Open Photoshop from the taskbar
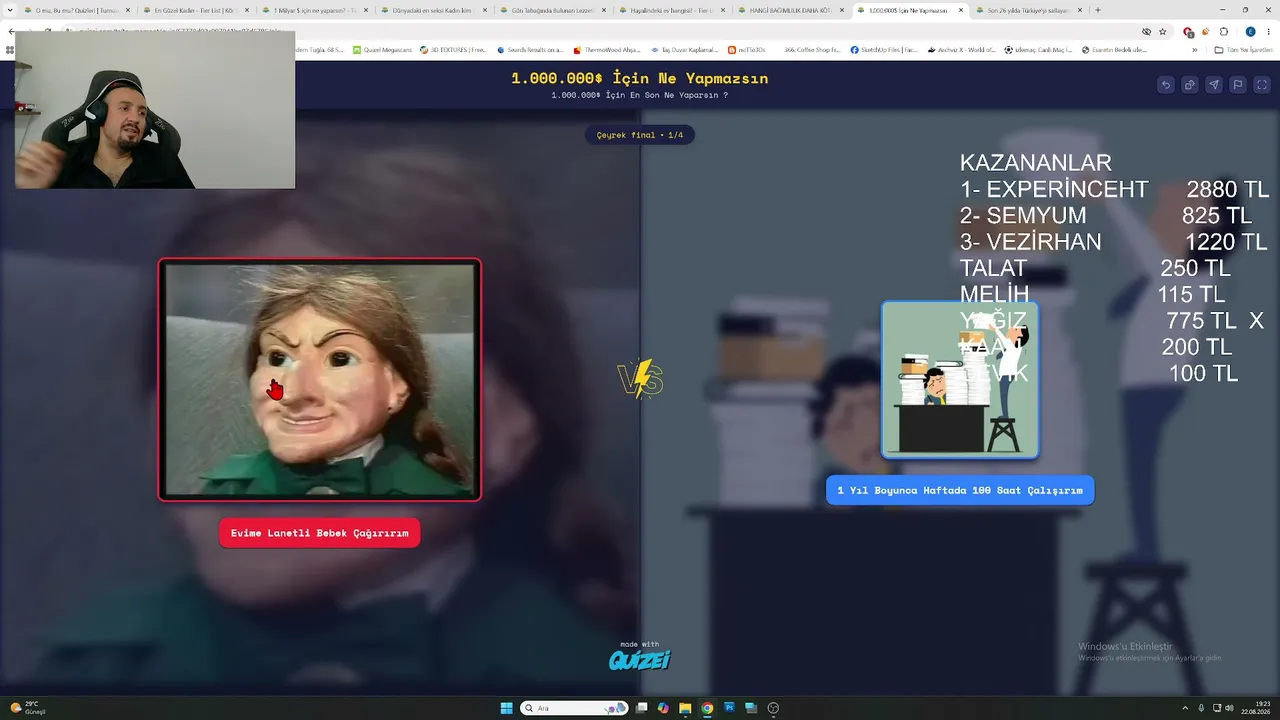 click(x=729, y=708)
